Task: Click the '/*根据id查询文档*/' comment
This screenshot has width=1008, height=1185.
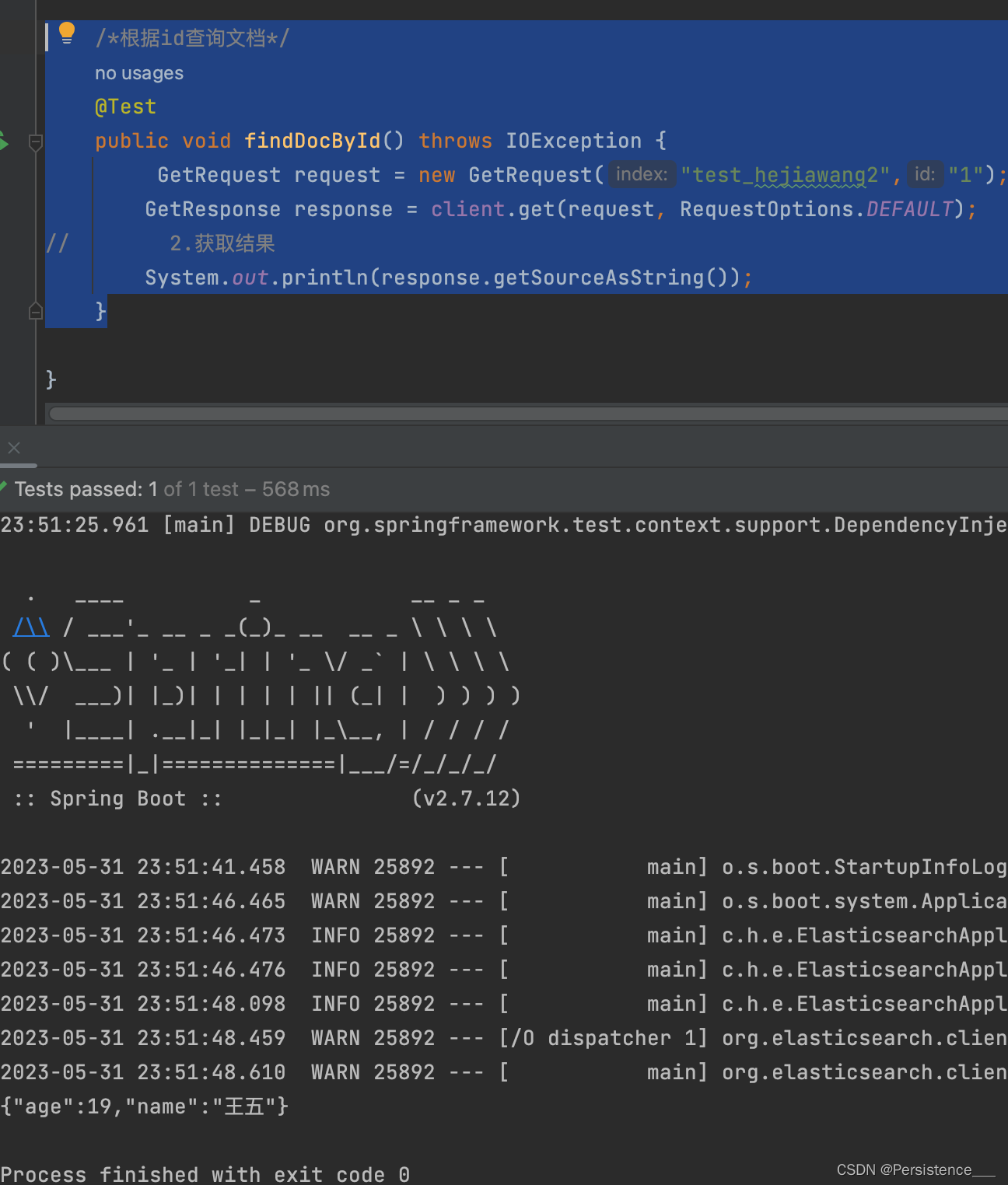Action: (192, 38)
